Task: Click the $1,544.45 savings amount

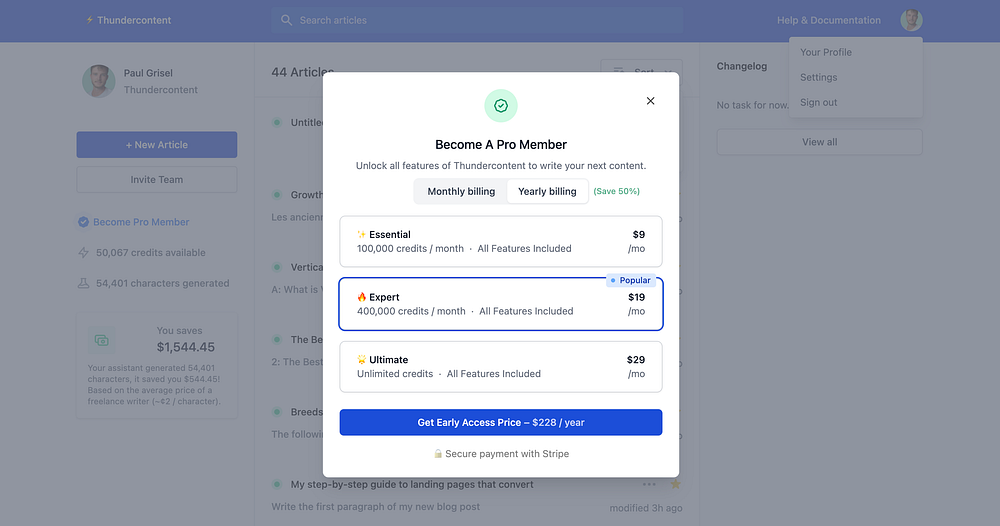Action: [186, 347]
